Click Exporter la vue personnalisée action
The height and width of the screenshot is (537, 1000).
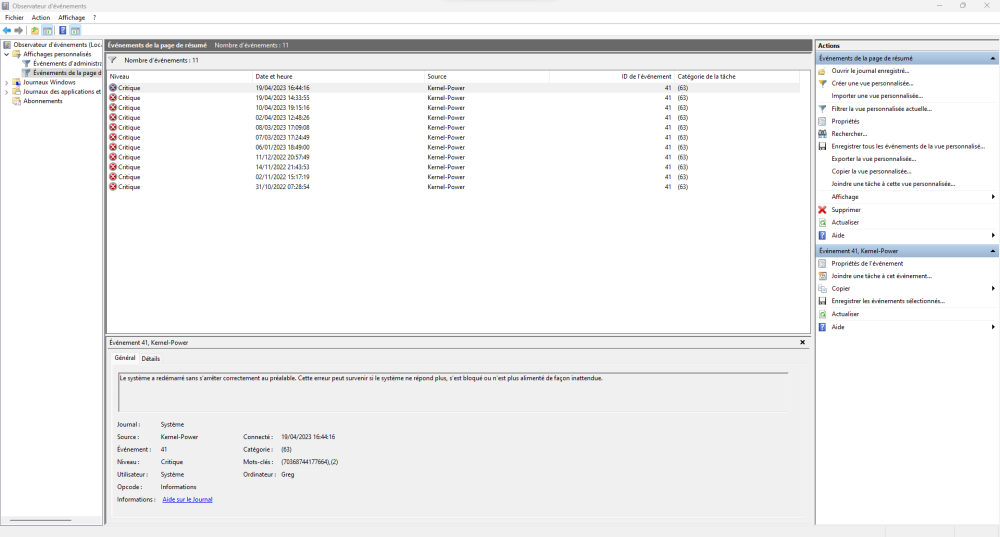pos(874,159)
